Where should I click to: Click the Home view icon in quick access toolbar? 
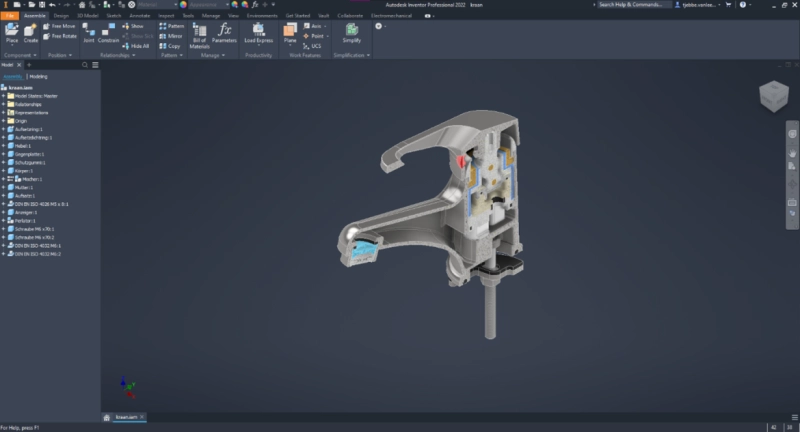pos(82,5)
